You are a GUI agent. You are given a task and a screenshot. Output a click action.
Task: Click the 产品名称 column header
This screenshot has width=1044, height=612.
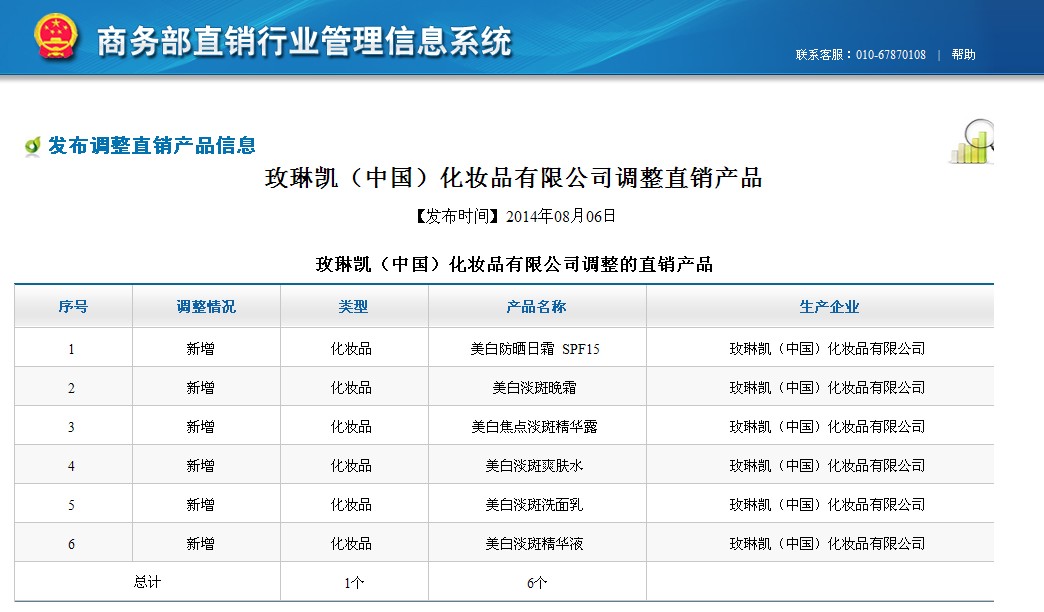point(536,306)
